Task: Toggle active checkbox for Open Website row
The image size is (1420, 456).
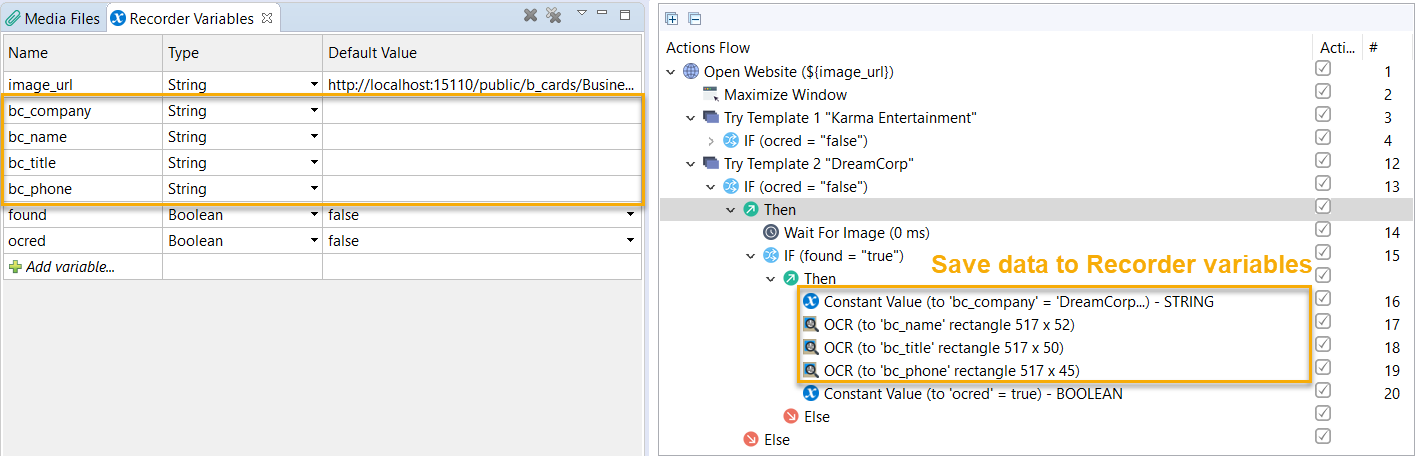Action: point(1323,69)
